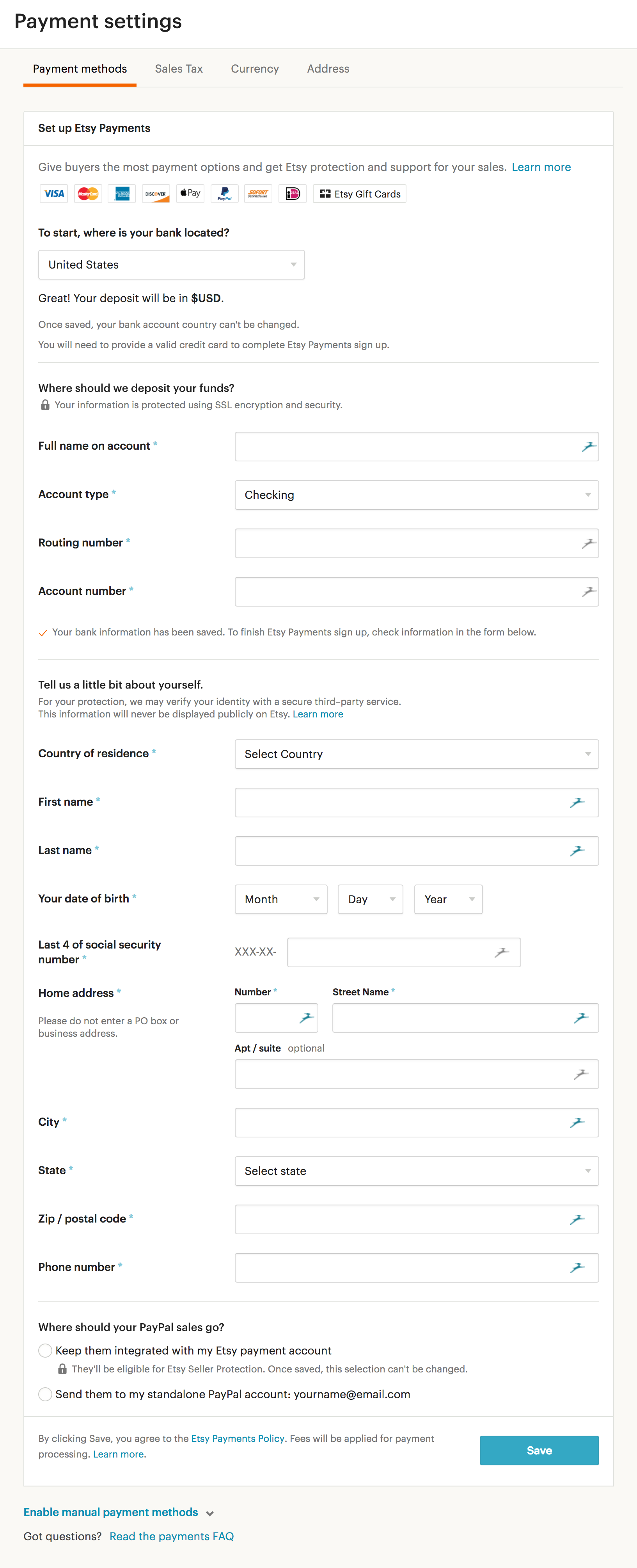Screen dimensions: 637x1568
Task: Click into the City field
Action: pyautogui.click(x=417, y=1123)
